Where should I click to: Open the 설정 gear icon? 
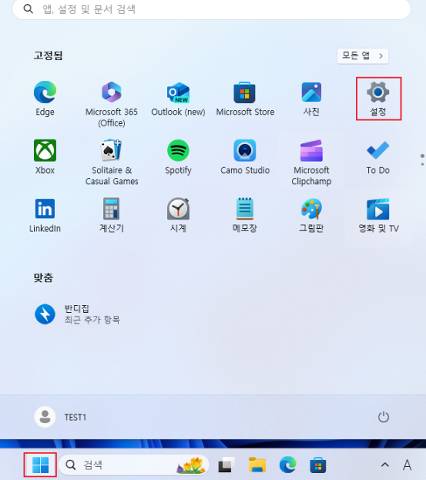click(378, 99)
